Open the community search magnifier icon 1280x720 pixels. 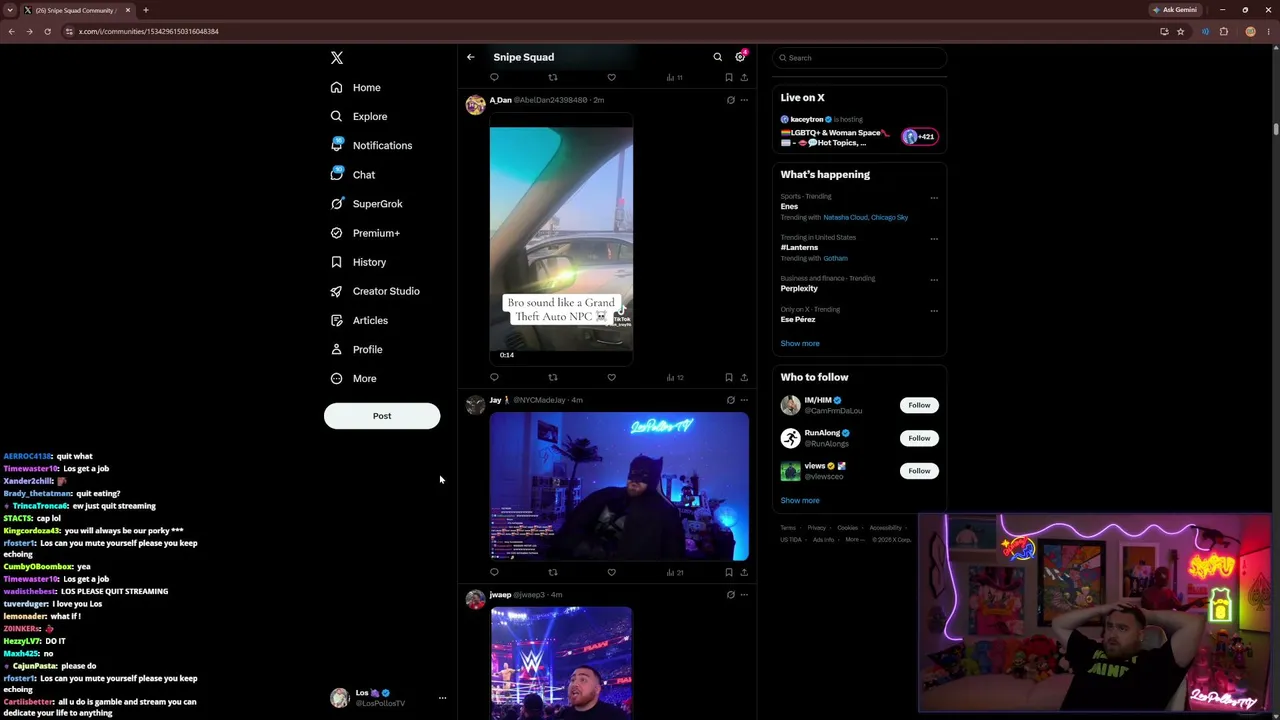point(717,57)
